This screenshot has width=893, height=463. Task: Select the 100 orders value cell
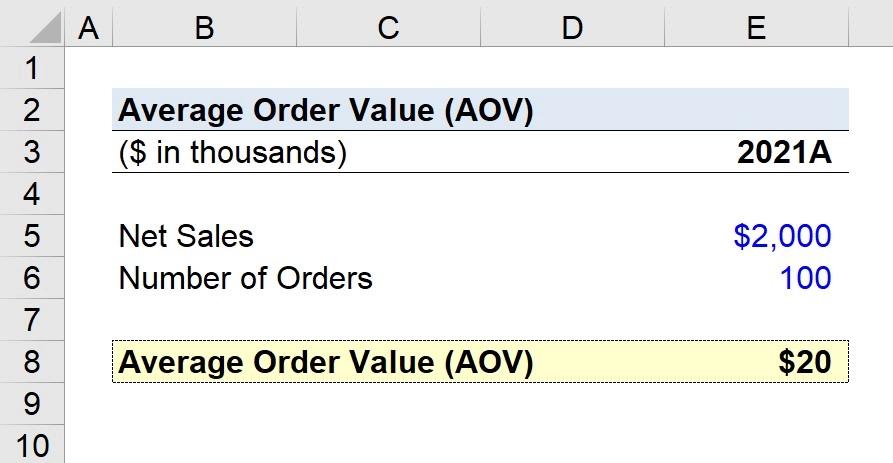click(x=805, y=278)
